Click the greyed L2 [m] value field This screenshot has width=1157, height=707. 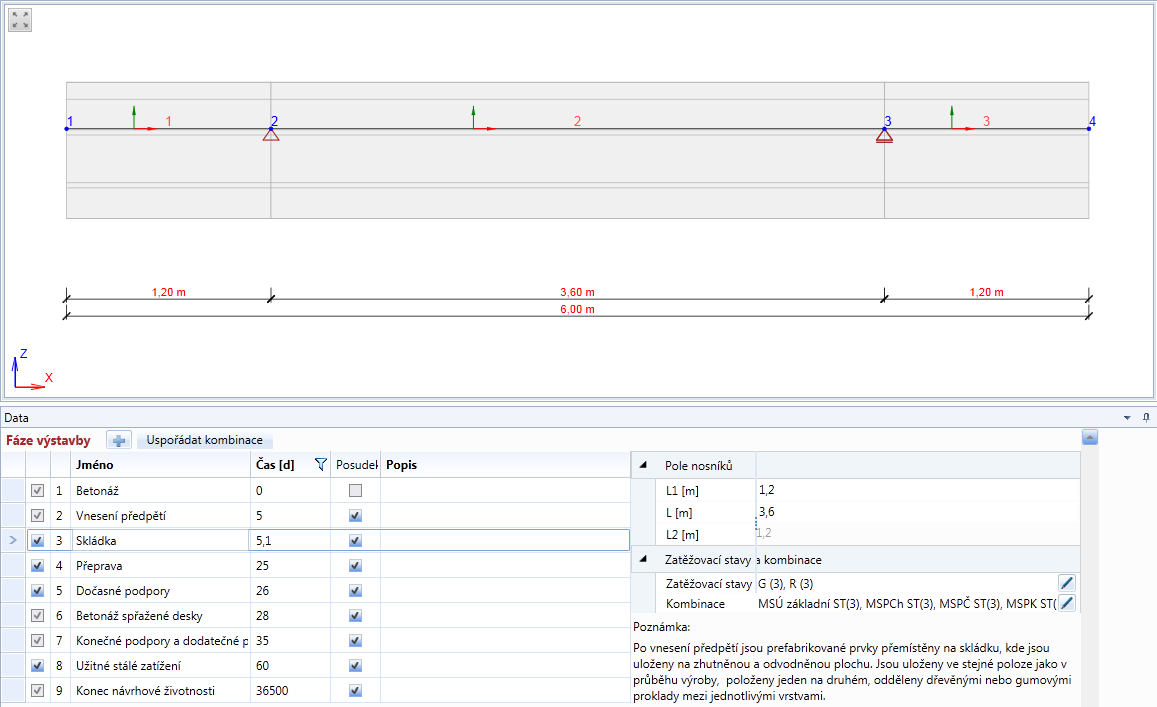(917, 534)
